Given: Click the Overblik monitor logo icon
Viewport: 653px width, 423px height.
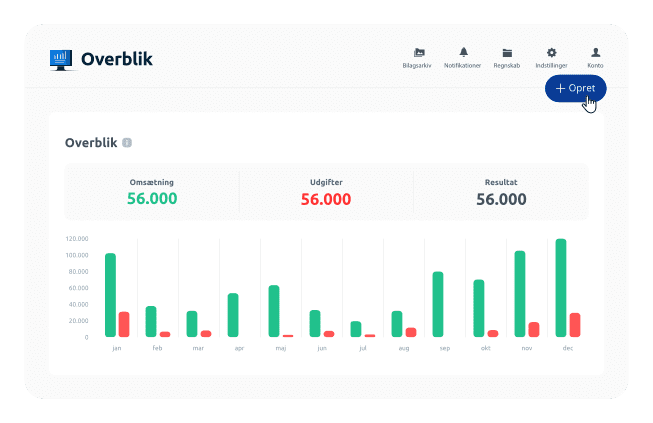Looking at the screenshot, I should pos(61,59).
